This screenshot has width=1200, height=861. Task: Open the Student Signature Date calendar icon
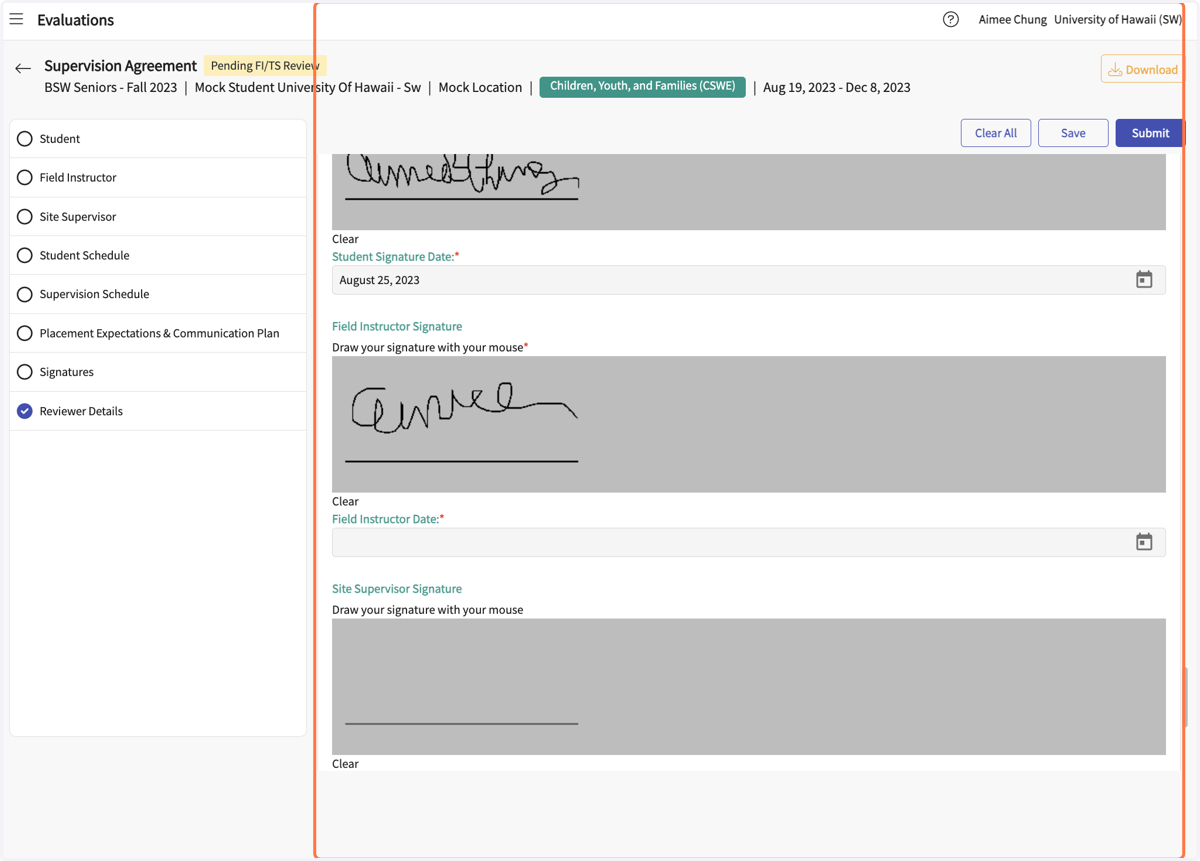(1144, 280)
